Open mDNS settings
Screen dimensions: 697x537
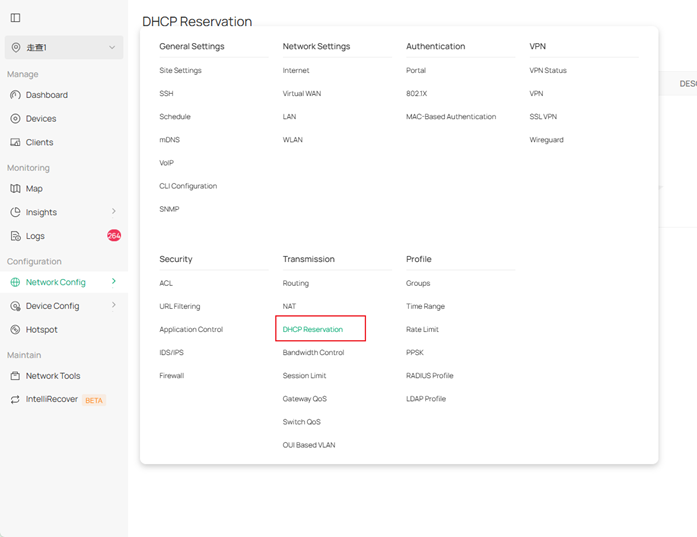pos(169,140)
